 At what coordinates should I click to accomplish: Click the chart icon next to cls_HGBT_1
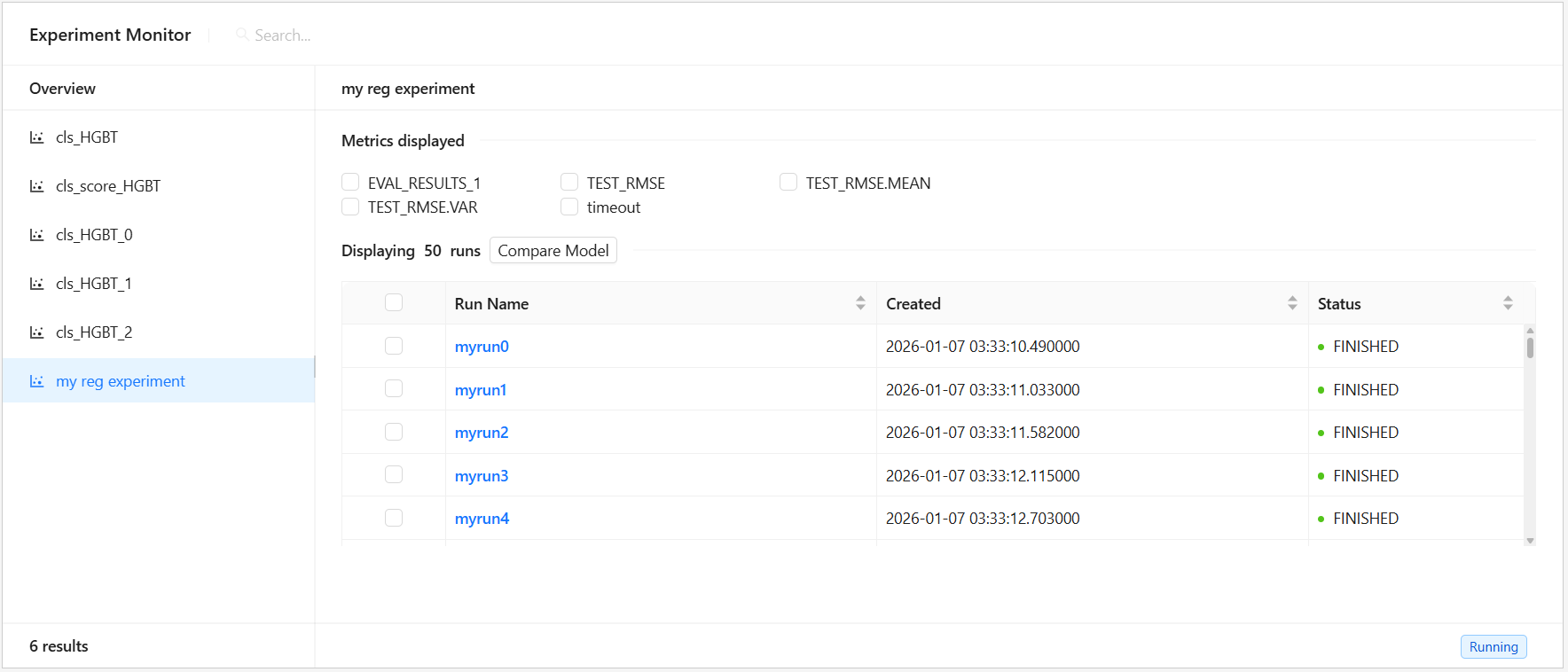(36, 284)
